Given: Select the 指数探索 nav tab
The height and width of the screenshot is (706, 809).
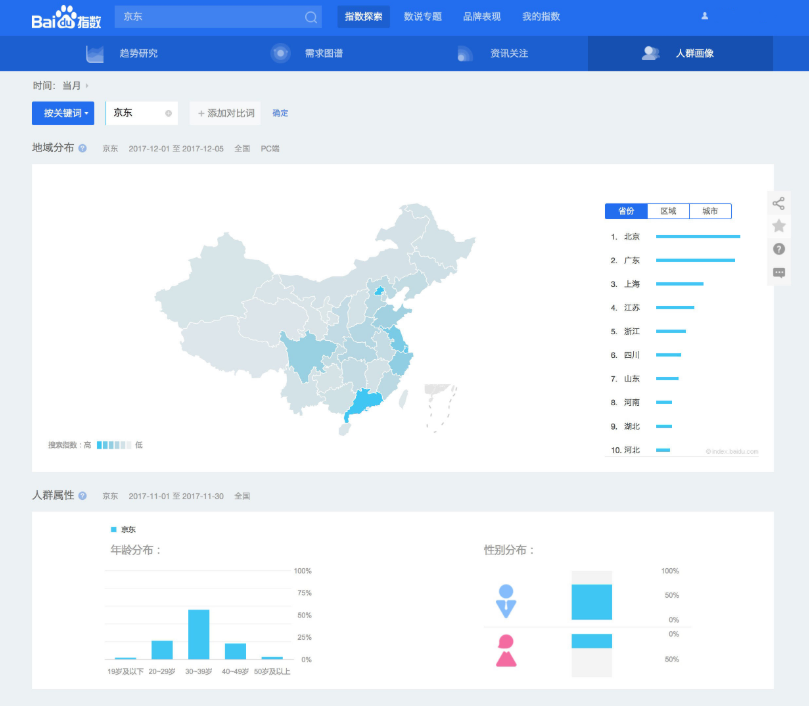Looking at the screenshot, I should (x=364, y=17).
